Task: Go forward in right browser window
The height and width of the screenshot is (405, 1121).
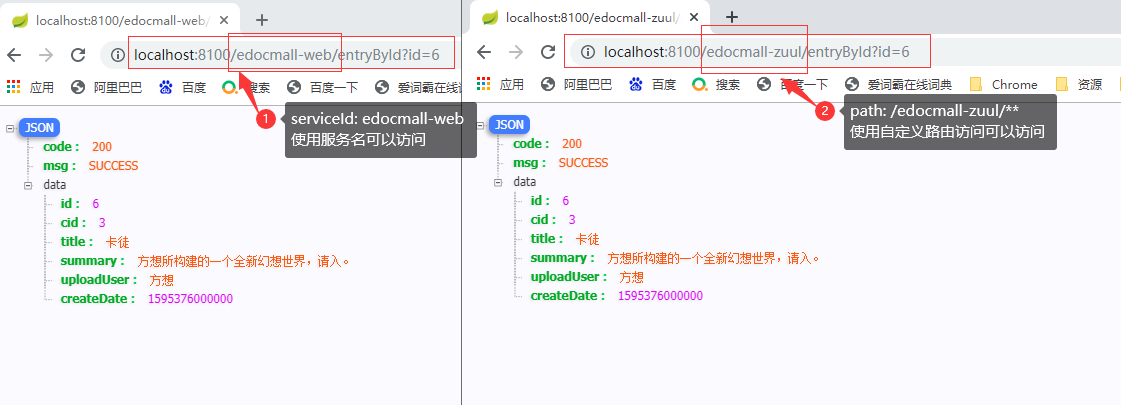Action: [x=516, y=52]
